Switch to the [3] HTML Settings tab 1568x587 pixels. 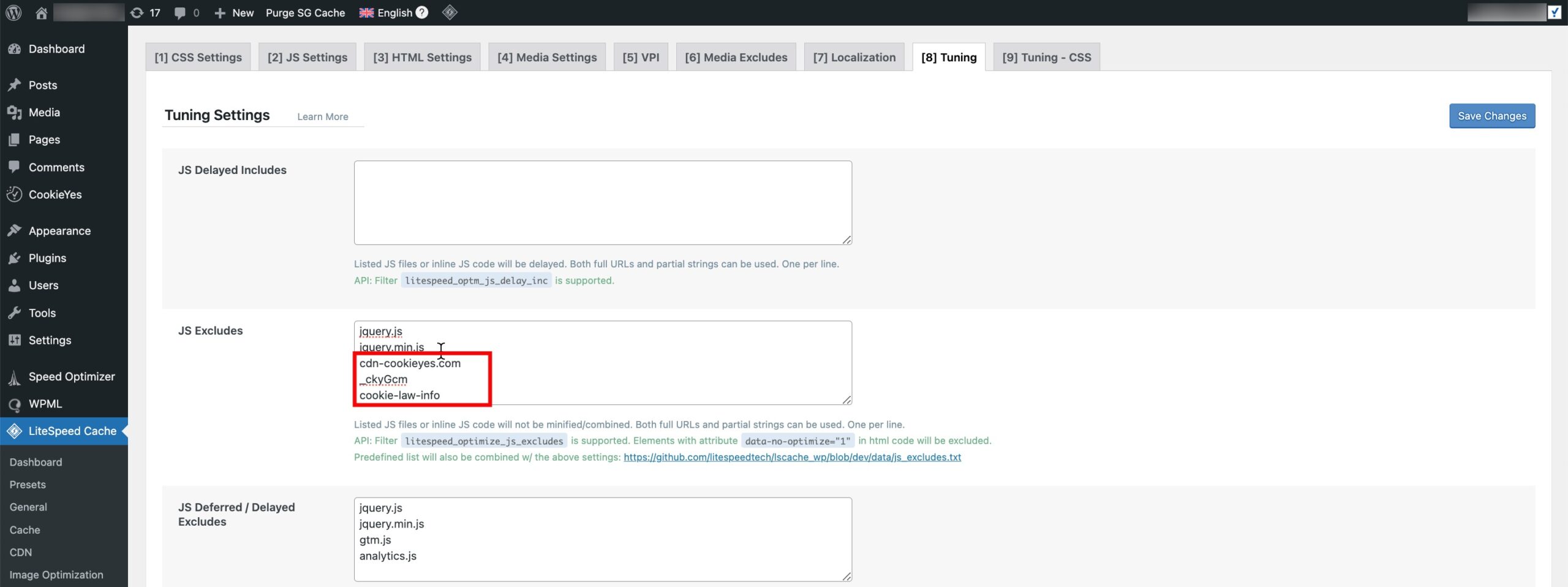click(422, 57)
